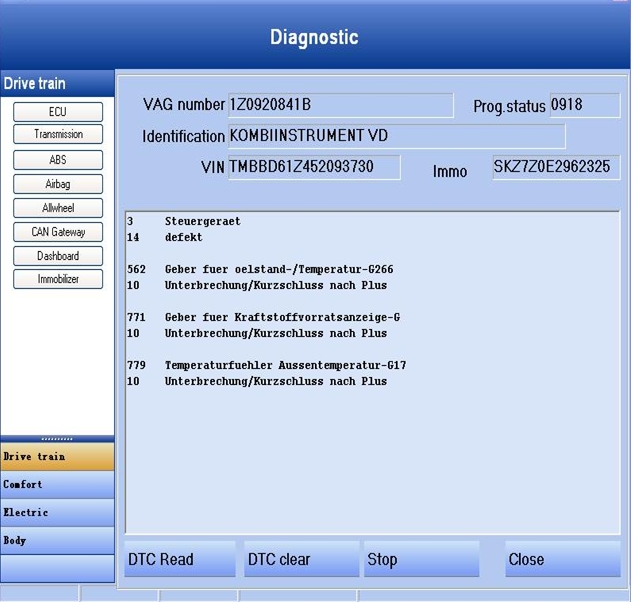
Task: Click the VAG number field
Action: coord(340,105)
